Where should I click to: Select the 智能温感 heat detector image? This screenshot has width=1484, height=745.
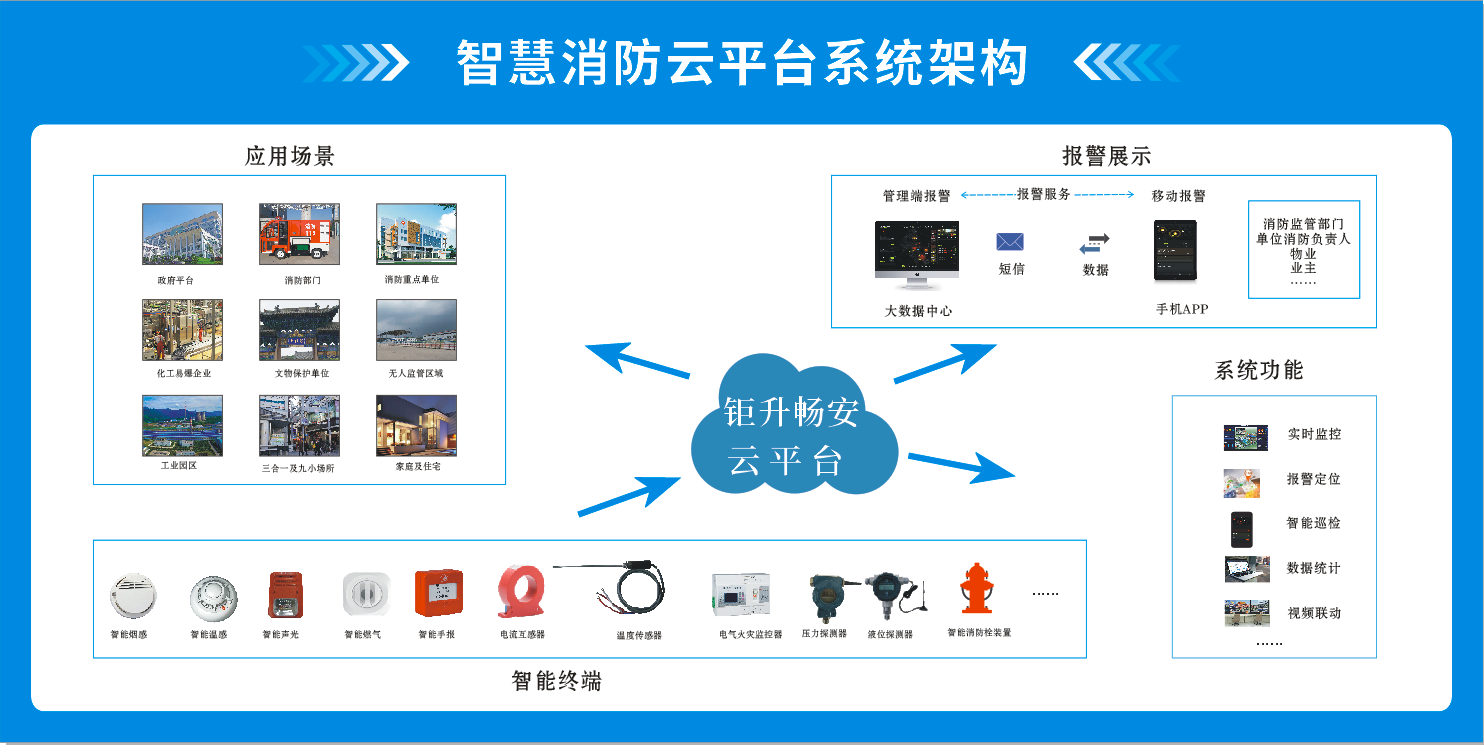tap(213, 599)
